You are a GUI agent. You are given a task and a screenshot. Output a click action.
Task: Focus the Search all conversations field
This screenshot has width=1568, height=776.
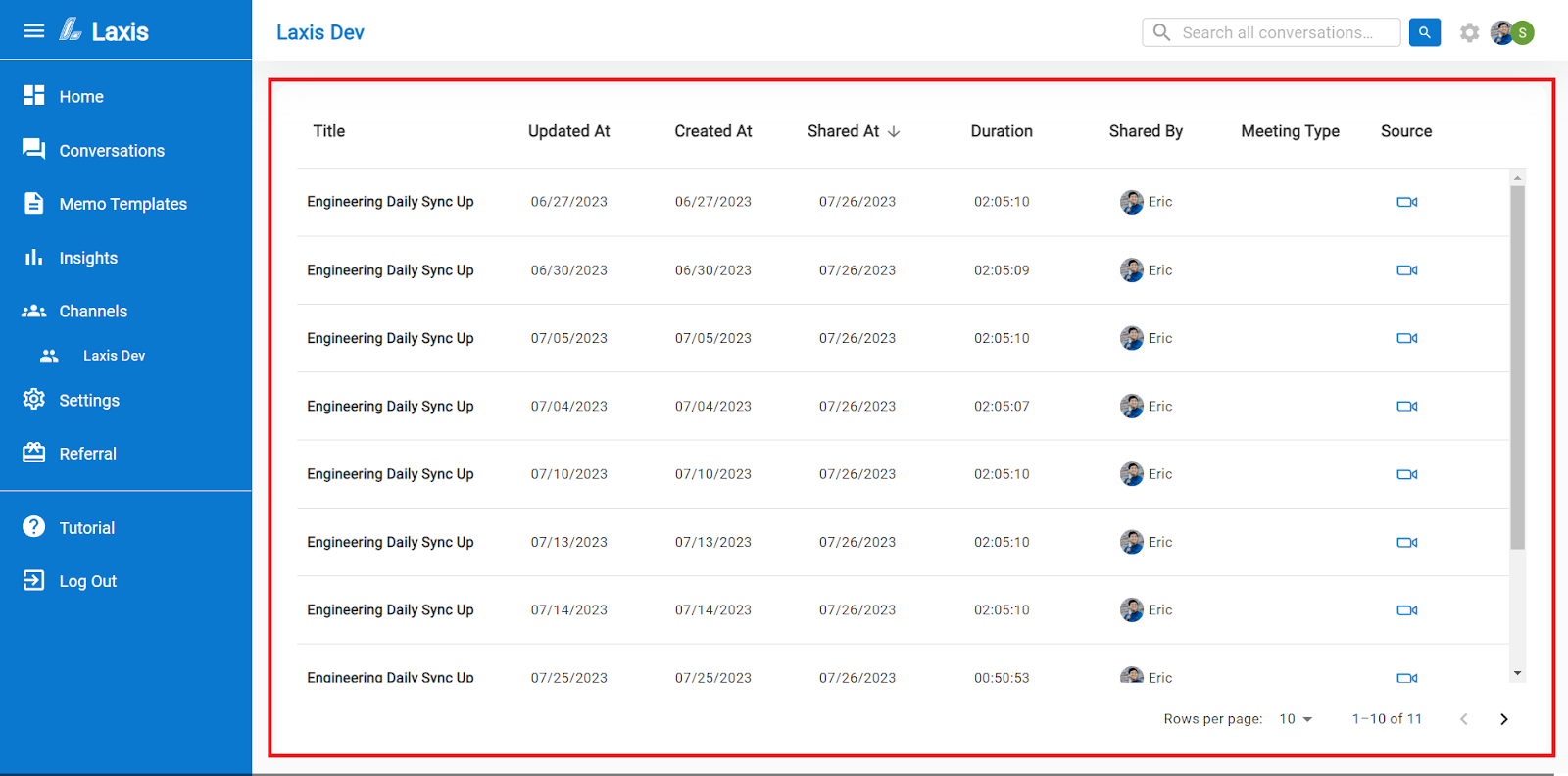click(1271, 32)
